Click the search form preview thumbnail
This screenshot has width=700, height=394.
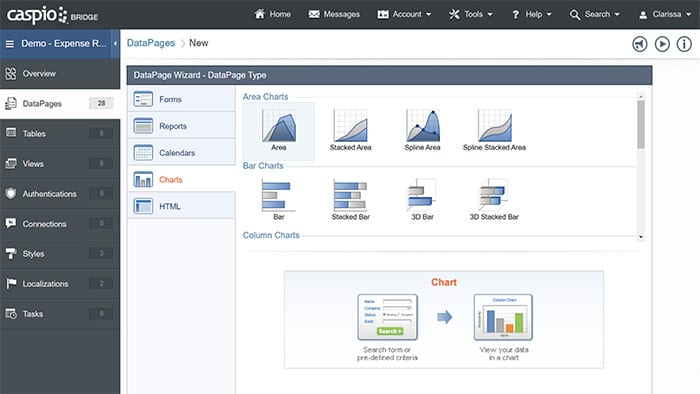(x=388, y=317)
